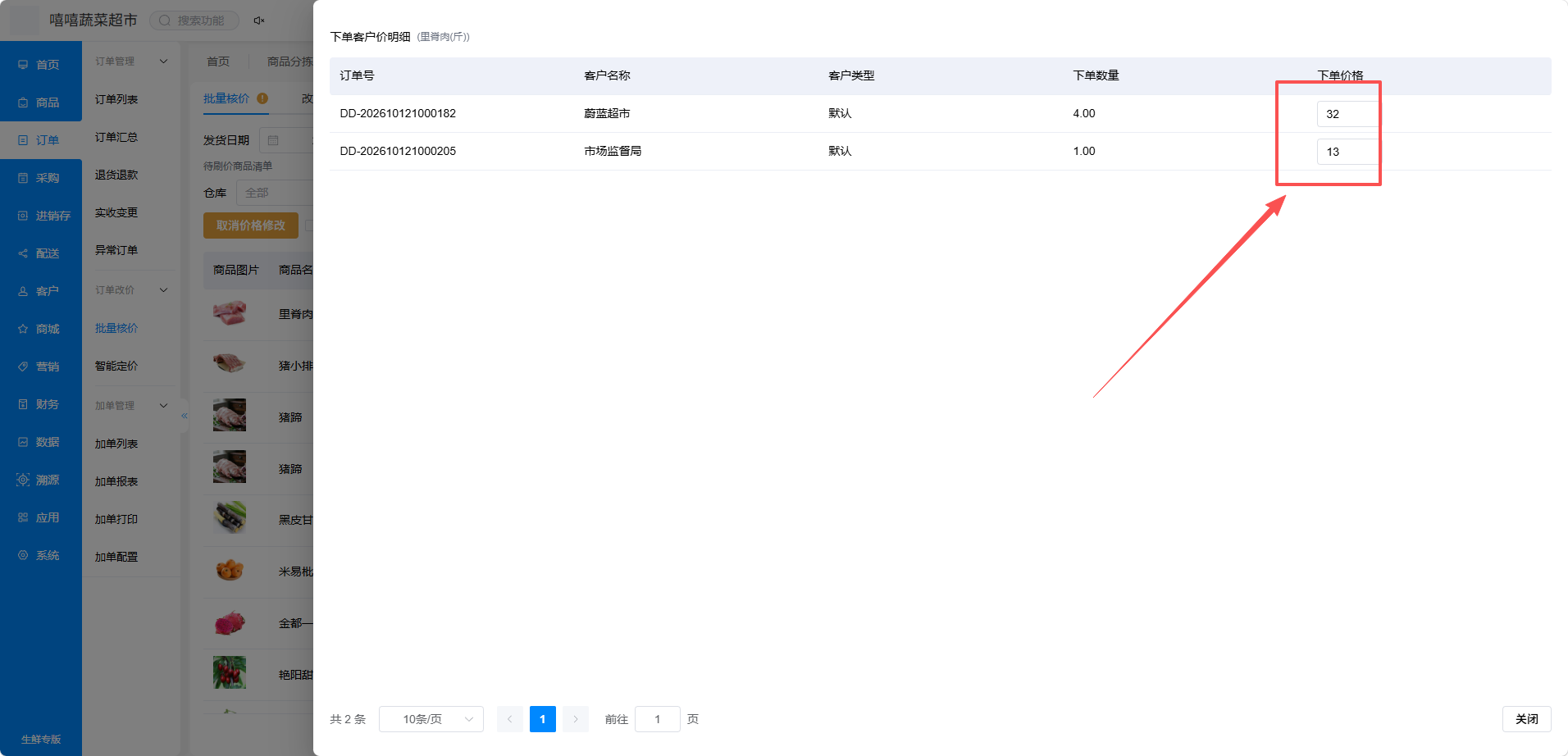Image resolution: width=1568 pixels, height=756 pixels.
Task: Click the 发货日期 date picker field
Action: click(x=286, y=140)
